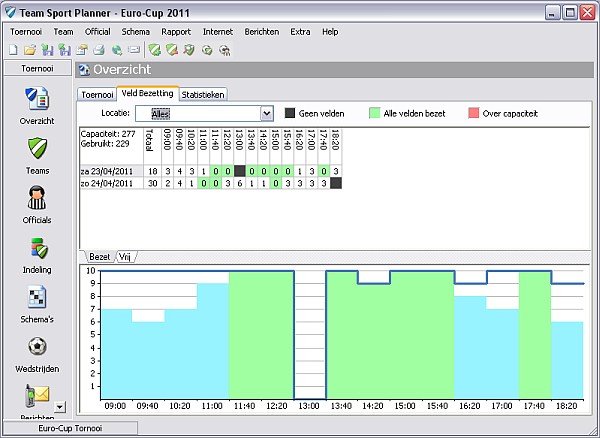Open the Wedstrijden sidebar section
Screen dimensions: 600x438
point(37,354)
